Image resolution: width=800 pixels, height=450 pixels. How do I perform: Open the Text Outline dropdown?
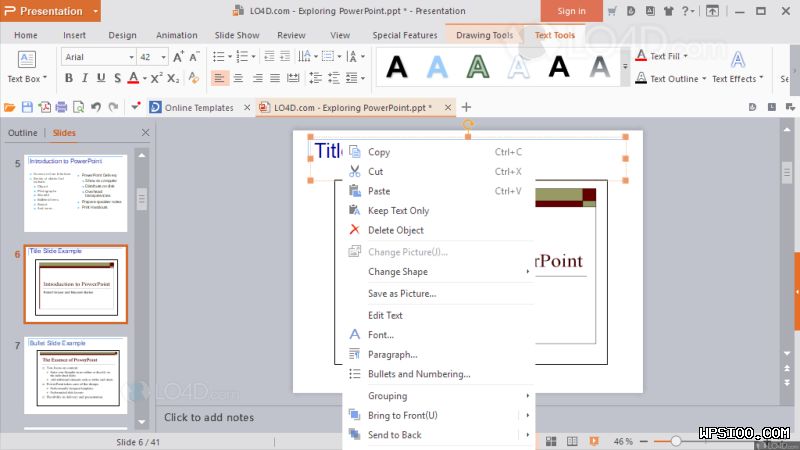pyautogui.click(x=704, y=79)
